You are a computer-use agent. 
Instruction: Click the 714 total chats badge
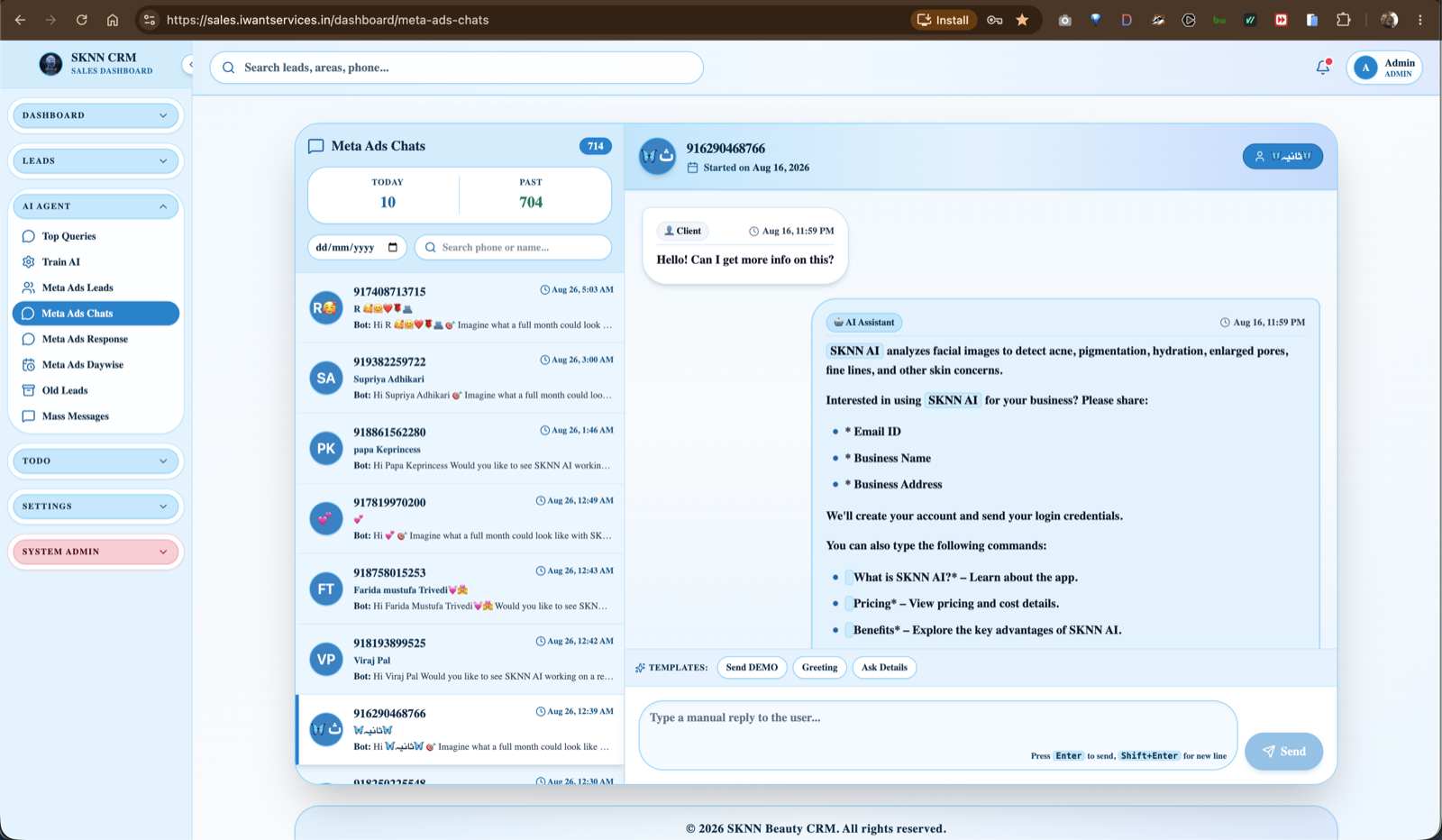[595, 146]
